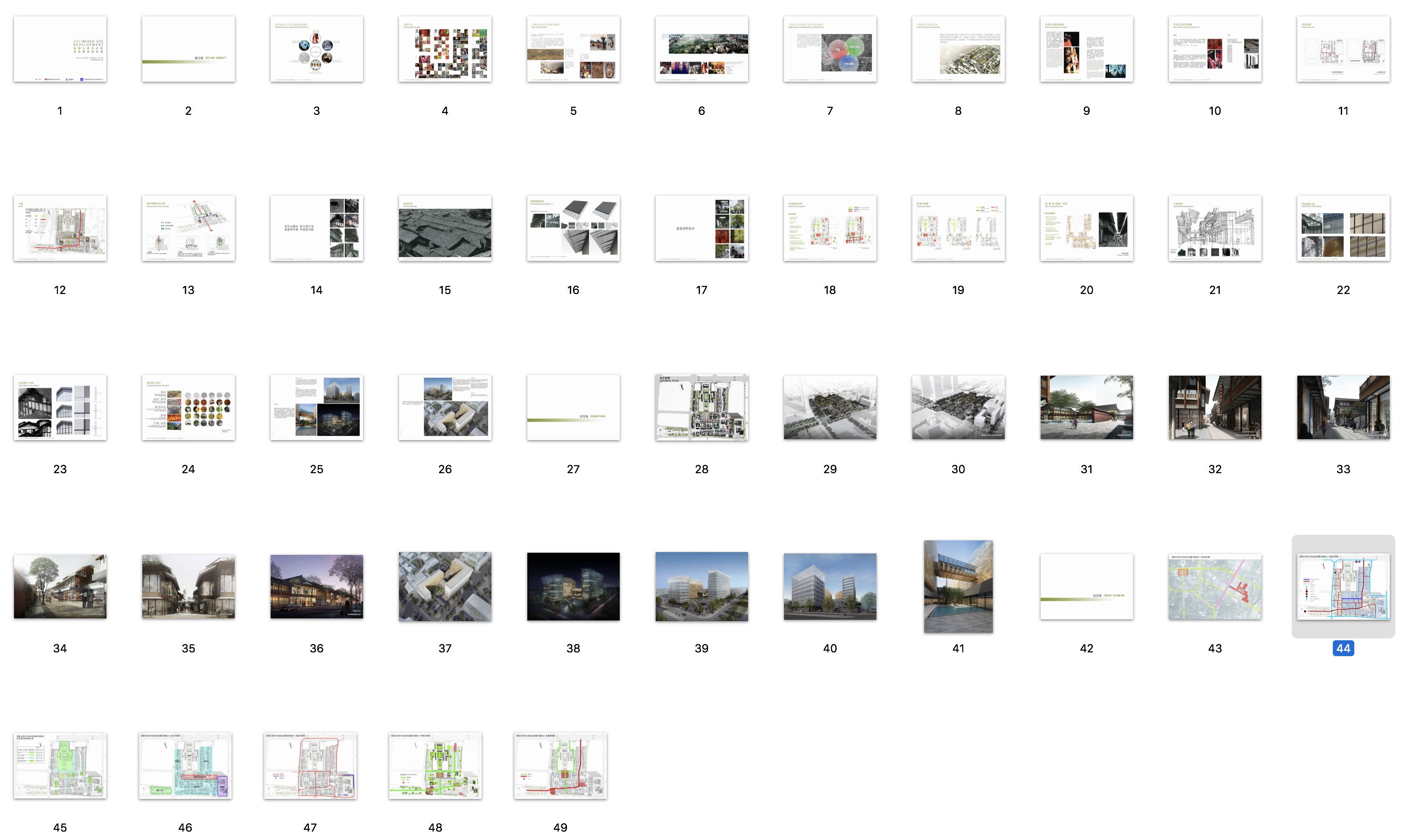Select page 38 night rendering thumbnail

[x=574, y=587]
